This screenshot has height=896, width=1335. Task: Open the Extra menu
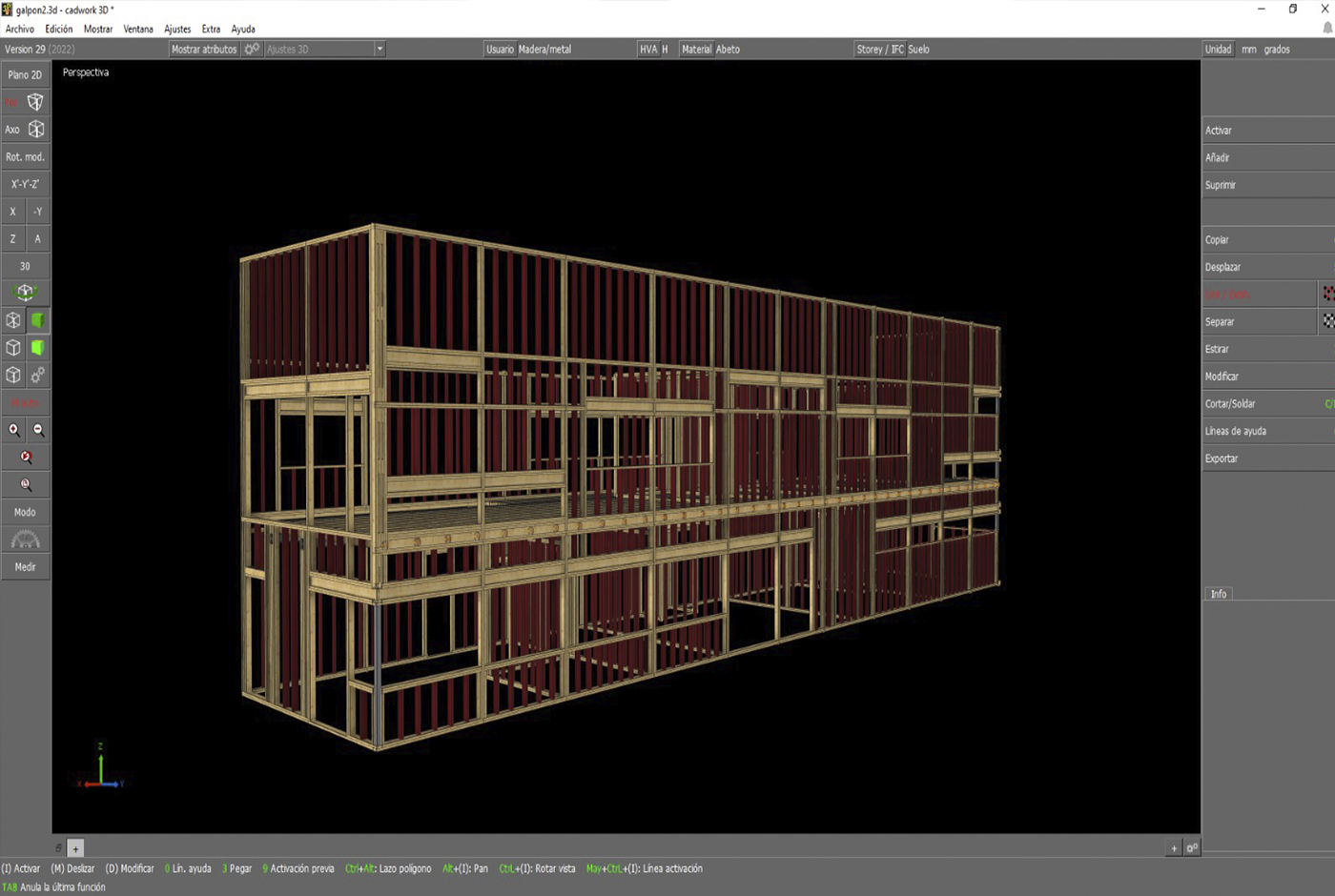pos(211,29)
